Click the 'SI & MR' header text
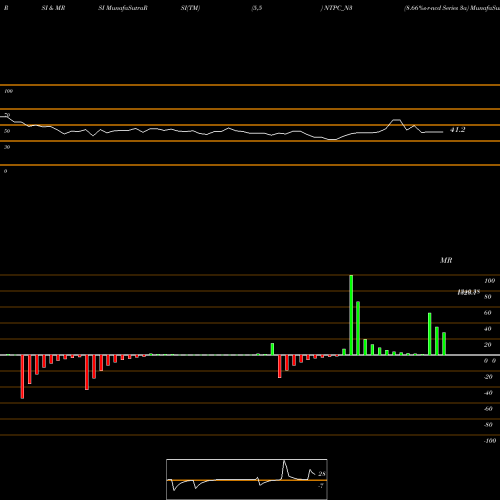Viewport: 500px width, 500px height. [x=53, y=8]
